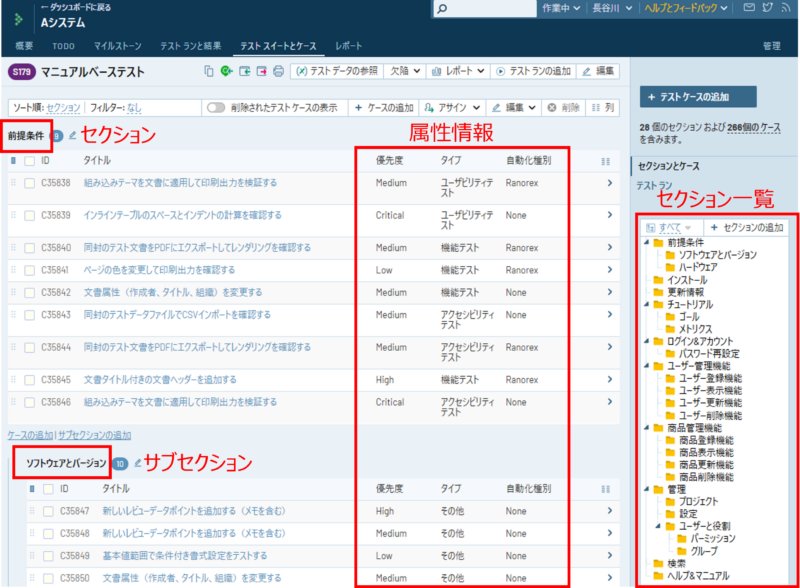Open the ヘルプとフィードバック dropdown
The height and width of the screenshot is (588, 800).
[x=686, y=8]
